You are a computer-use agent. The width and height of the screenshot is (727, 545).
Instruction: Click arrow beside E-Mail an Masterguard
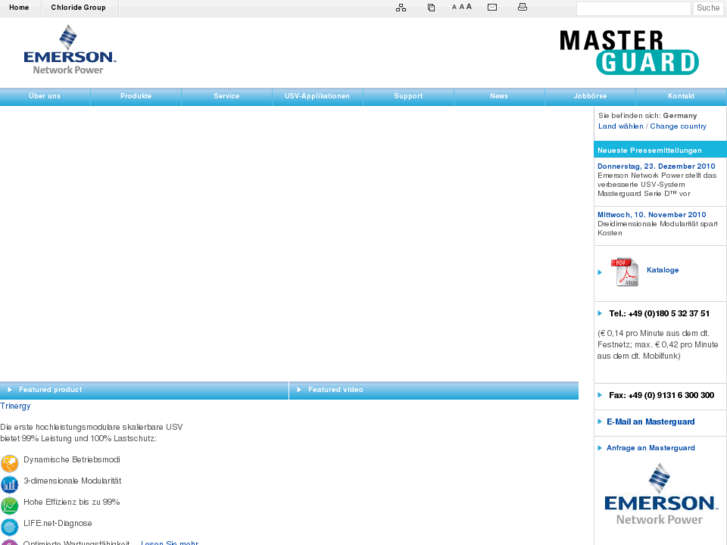pyautogui.click(x=599, y=422)
